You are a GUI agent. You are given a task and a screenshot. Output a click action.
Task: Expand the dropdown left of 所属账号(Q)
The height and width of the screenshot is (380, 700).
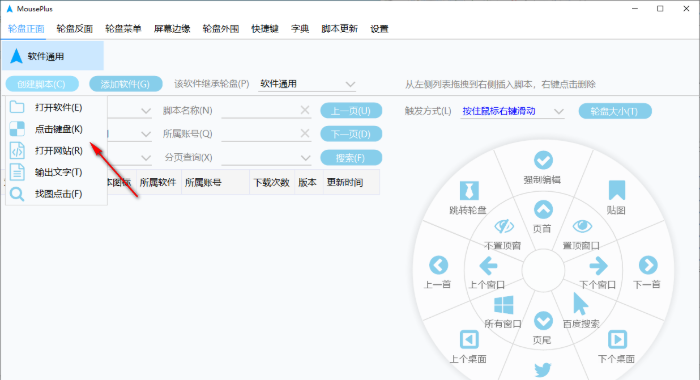[146, 134]
